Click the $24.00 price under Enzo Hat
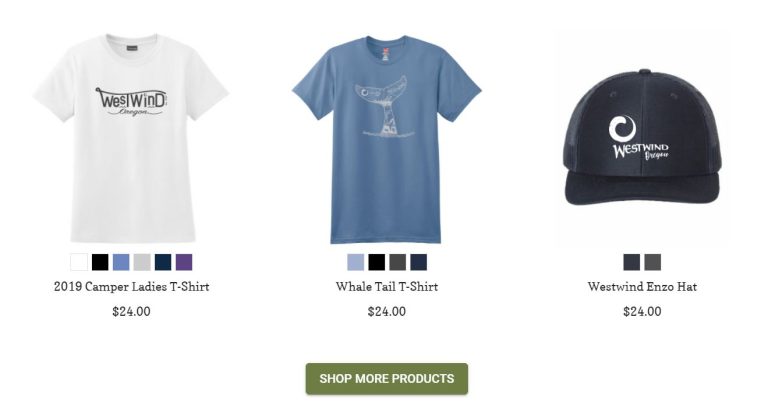 coord(642,312)
